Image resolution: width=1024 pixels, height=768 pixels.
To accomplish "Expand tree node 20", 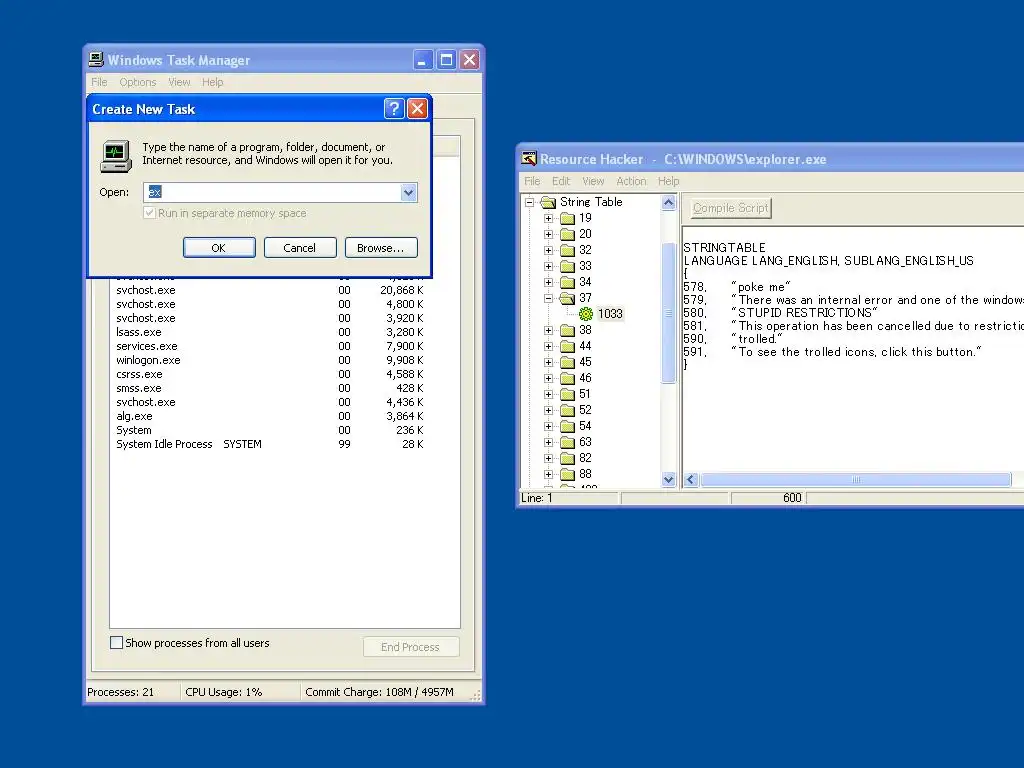I will coord(549,234).
